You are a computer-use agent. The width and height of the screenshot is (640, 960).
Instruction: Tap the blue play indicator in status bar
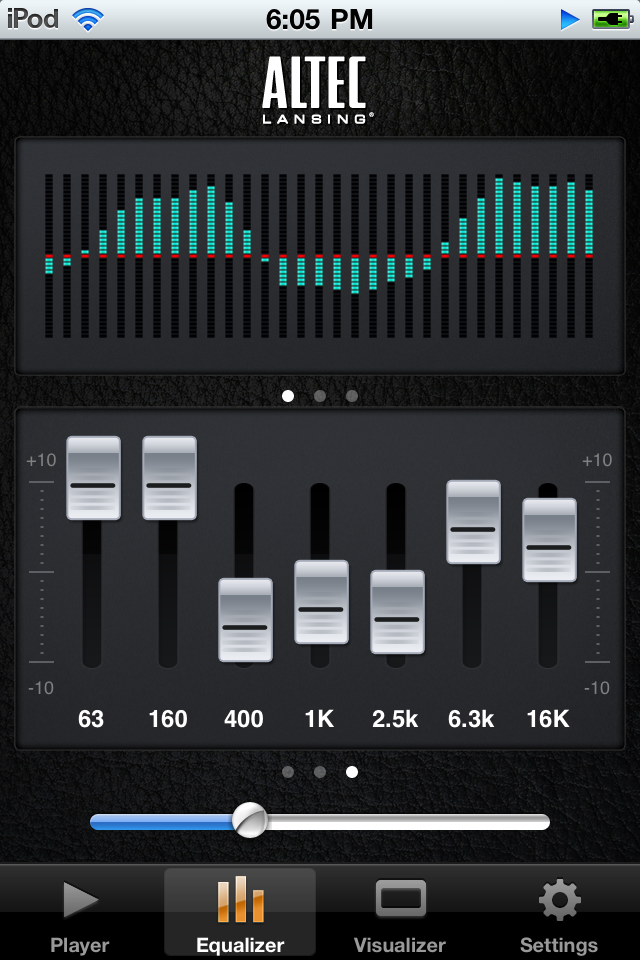[570, 20]
